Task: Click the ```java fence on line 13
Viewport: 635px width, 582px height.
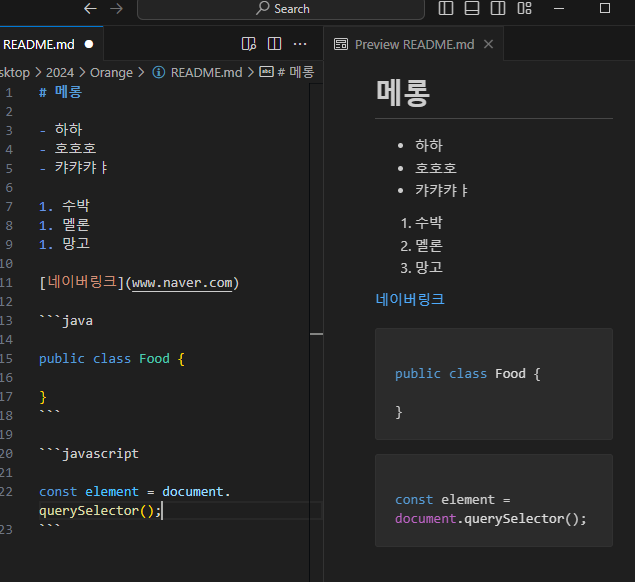Action: [66, 321]
